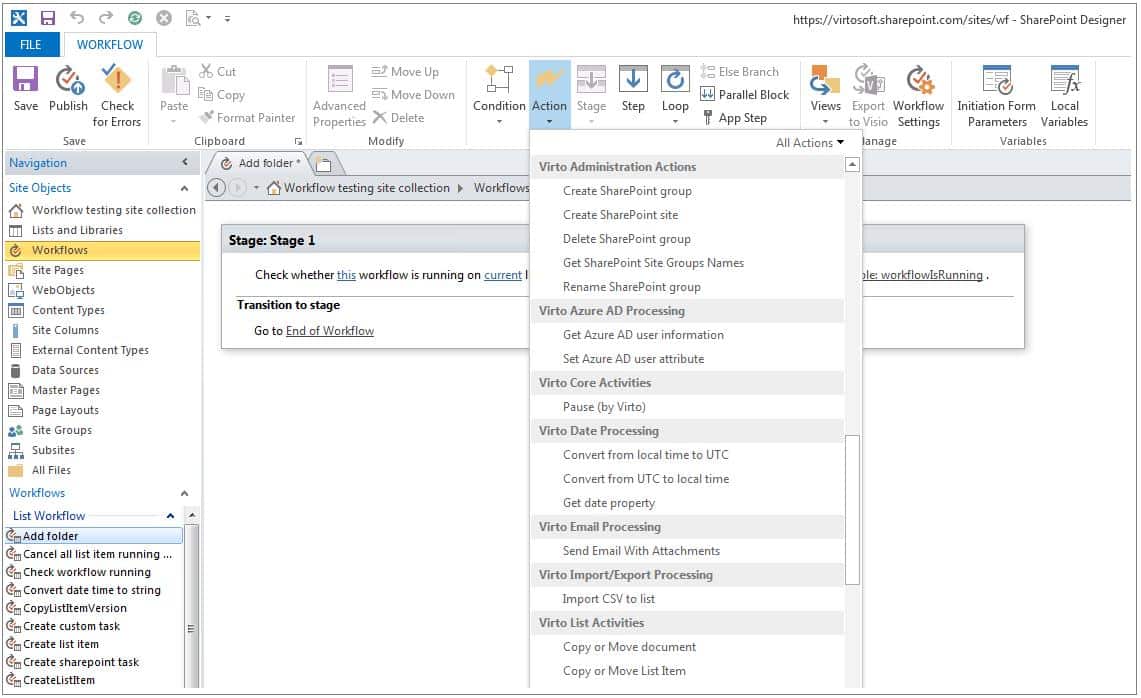Screen dimensions: 1141x698
Task: Click the Action dropdown button
Action: pos(549,94)
